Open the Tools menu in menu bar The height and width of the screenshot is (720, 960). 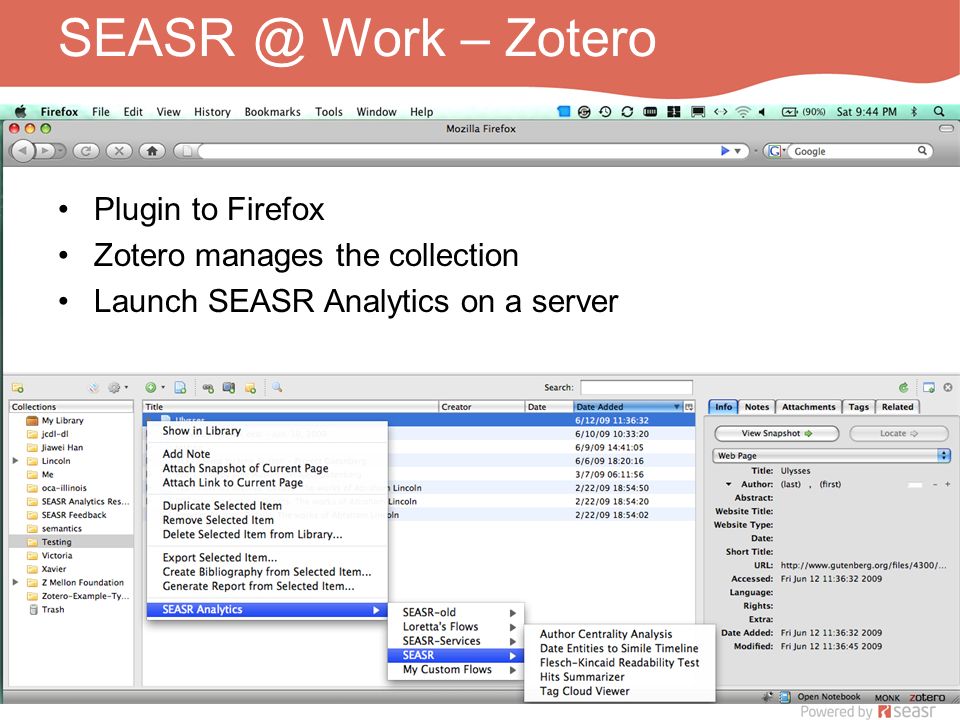pos(329,112)
